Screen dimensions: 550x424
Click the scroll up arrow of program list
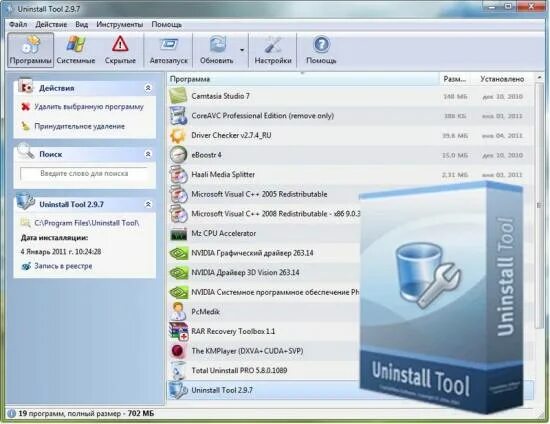click(539, 77)
